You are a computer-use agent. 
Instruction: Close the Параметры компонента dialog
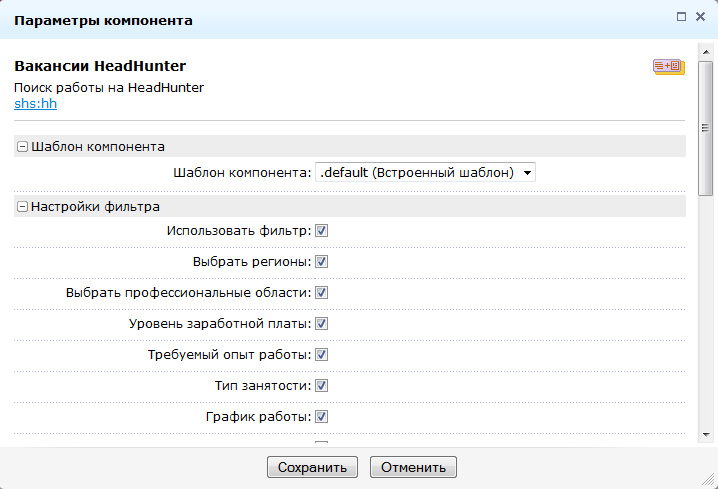click(702, 17)
